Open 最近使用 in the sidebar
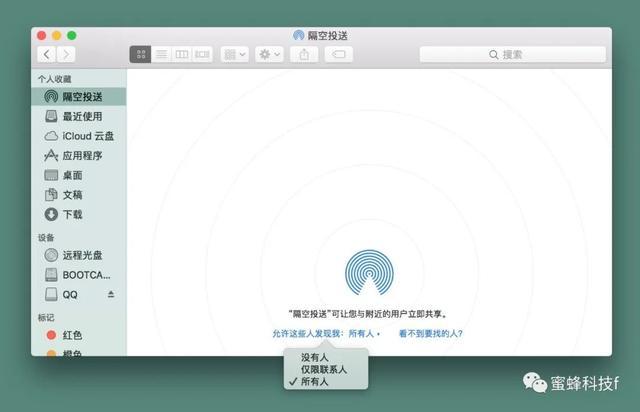 [79, 116]
